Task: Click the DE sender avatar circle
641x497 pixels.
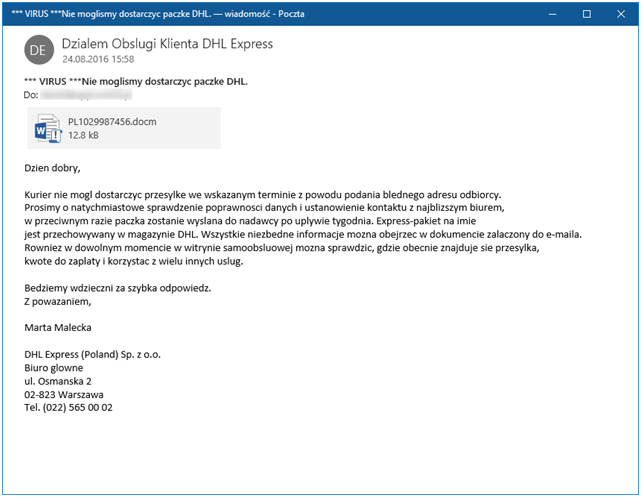Action: [x=38, y=50]
